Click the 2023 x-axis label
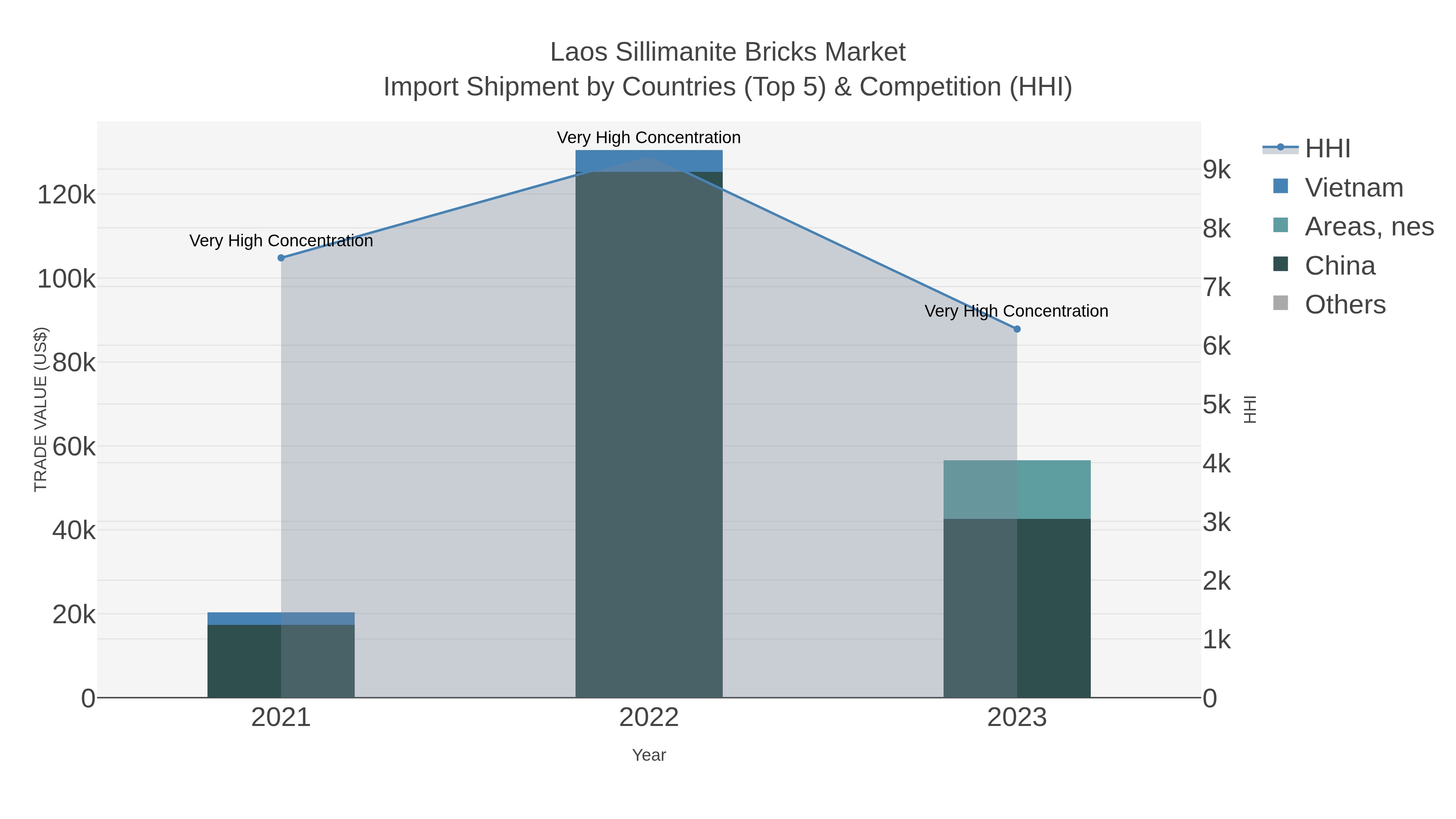Screen dimensions: 1456x819 point(1017,718)
